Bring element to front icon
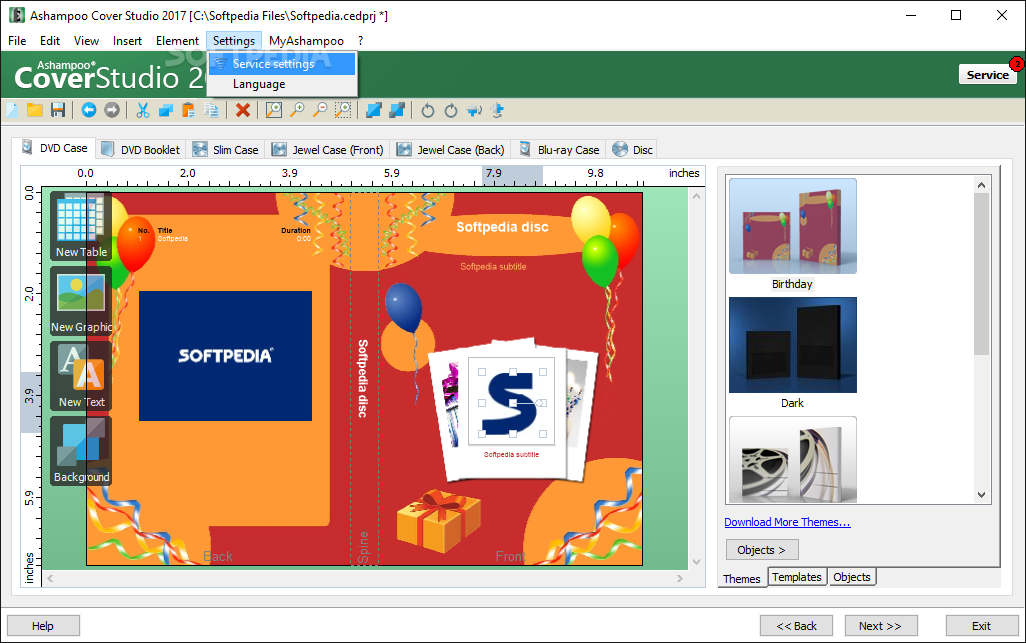1026x643 pixels. point(374,110)
